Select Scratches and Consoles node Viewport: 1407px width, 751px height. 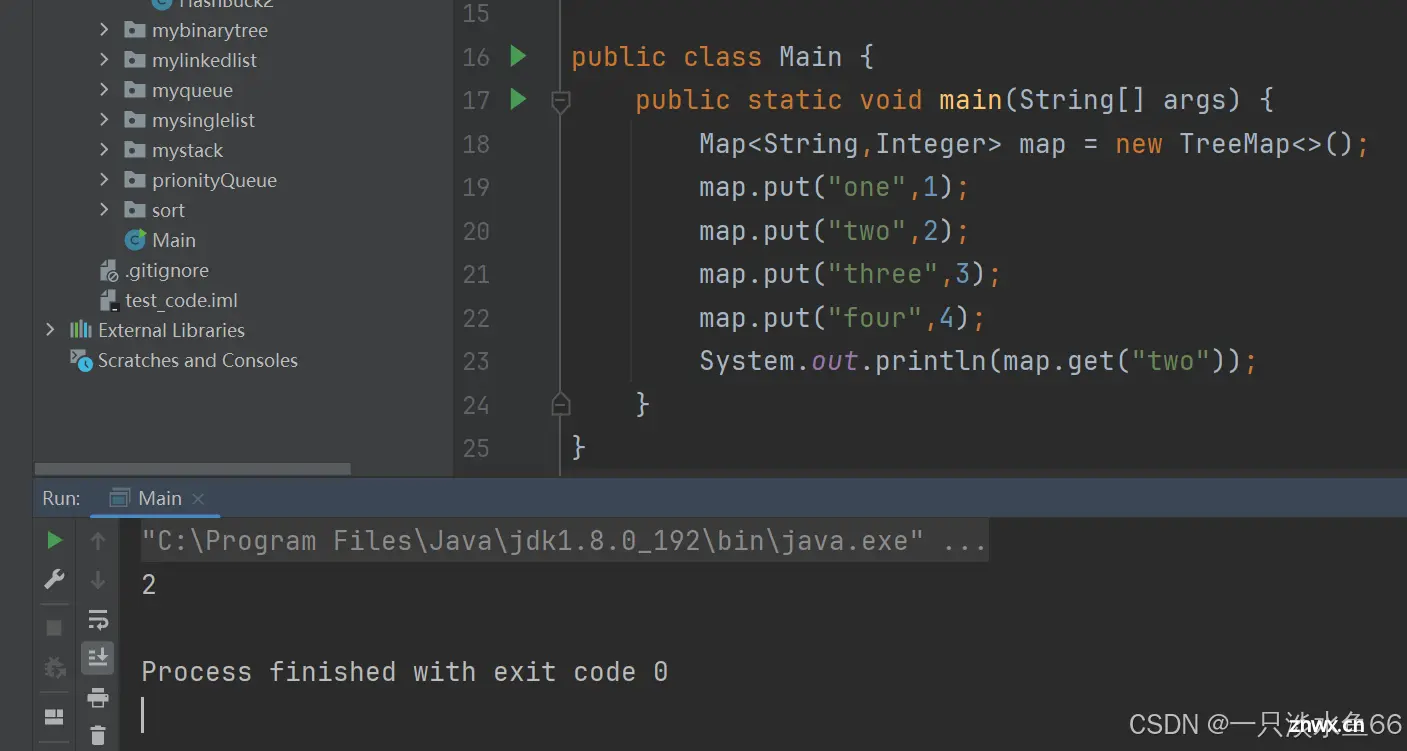(197, 360)
